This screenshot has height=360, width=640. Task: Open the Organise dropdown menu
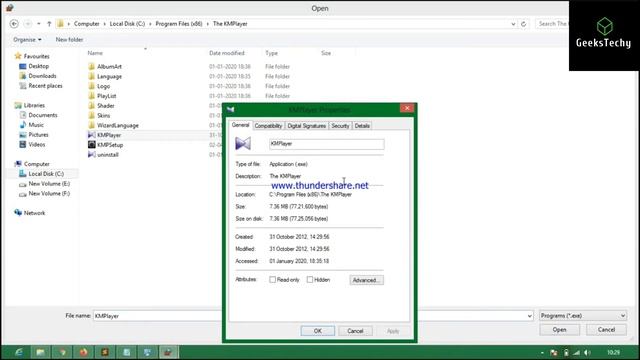pyautogui.click(x=27, y=40)
